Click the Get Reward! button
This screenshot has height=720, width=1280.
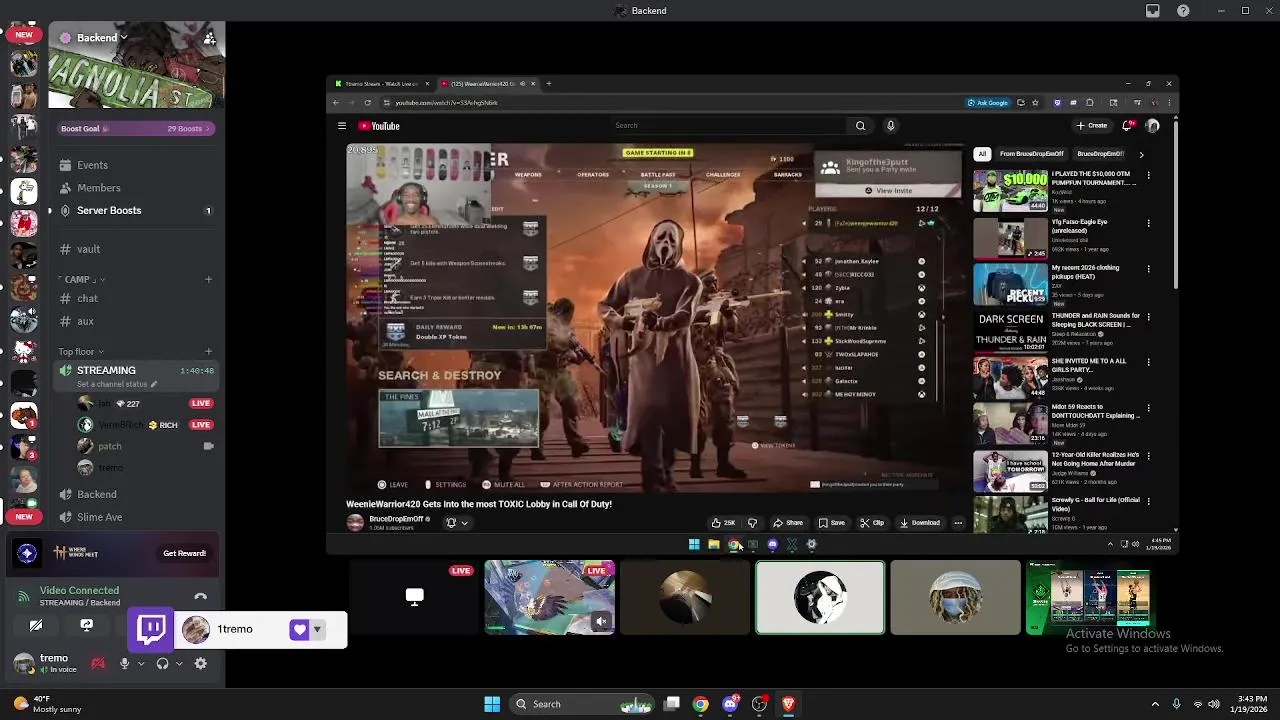(184, 553)
